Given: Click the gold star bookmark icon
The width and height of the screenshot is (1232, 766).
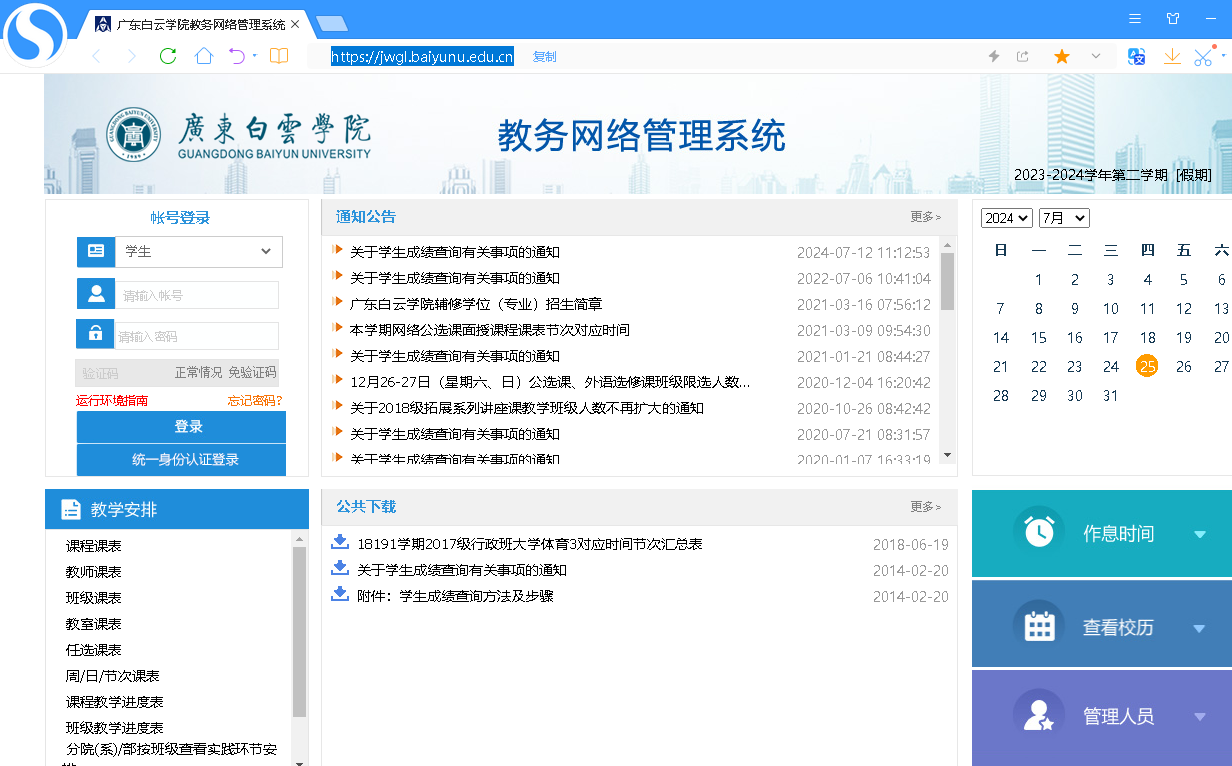Looking at the screenshot, I should pos(1062,57).
